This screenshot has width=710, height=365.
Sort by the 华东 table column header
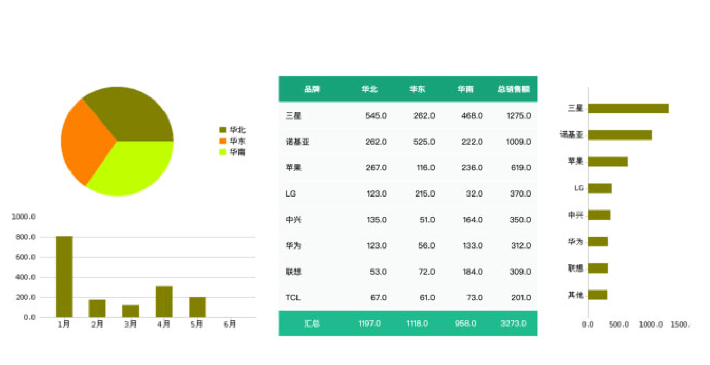[417, 89]
